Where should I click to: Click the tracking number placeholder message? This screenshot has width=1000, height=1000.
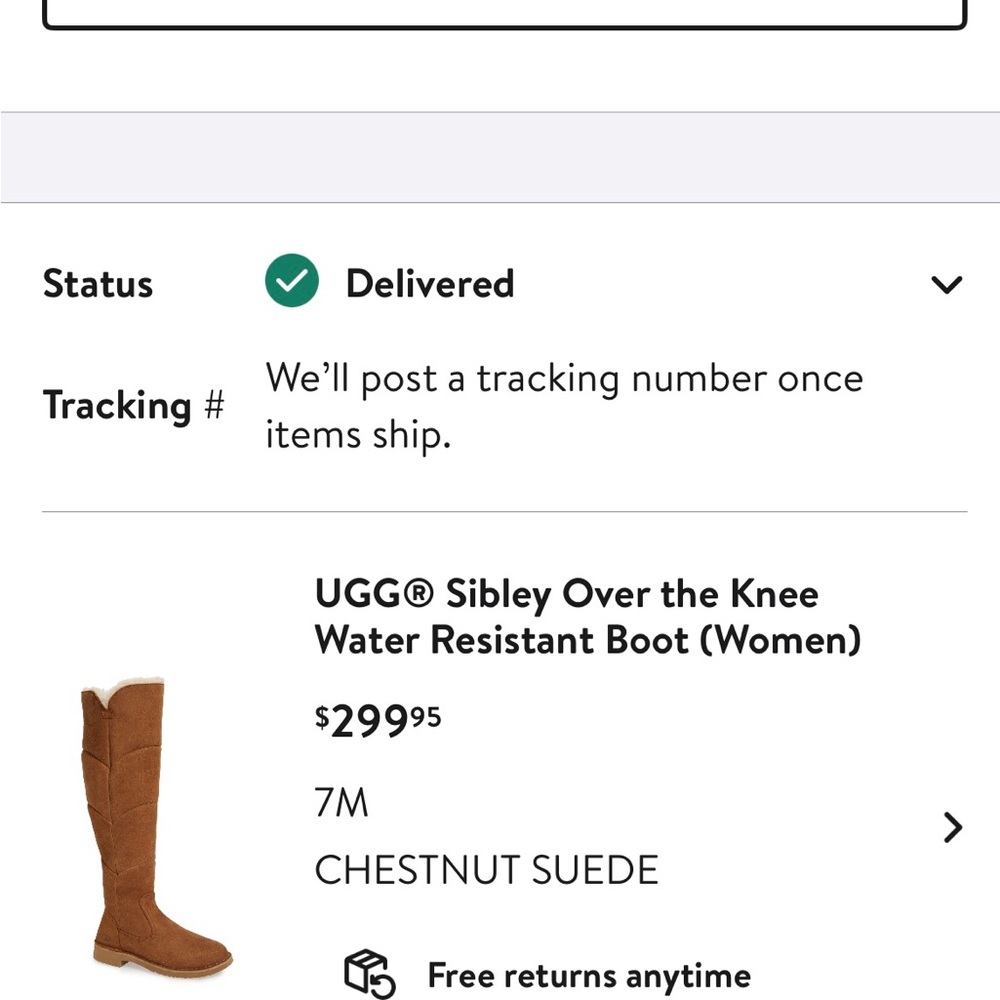point(564,405)
